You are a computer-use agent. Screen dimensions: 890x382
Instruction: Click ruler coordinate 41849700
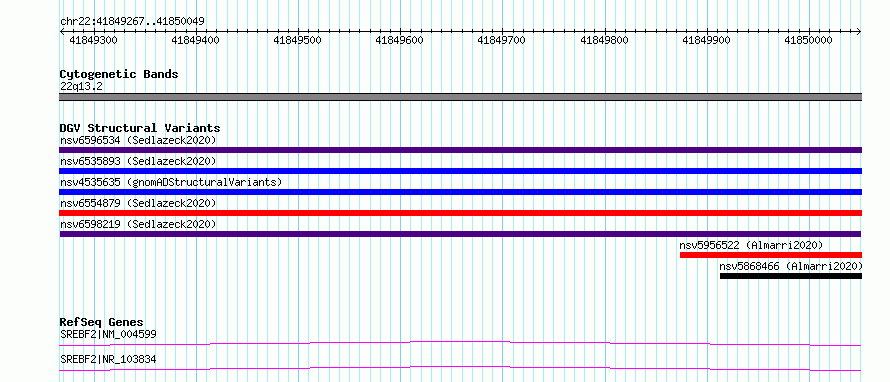coord(502,40)
